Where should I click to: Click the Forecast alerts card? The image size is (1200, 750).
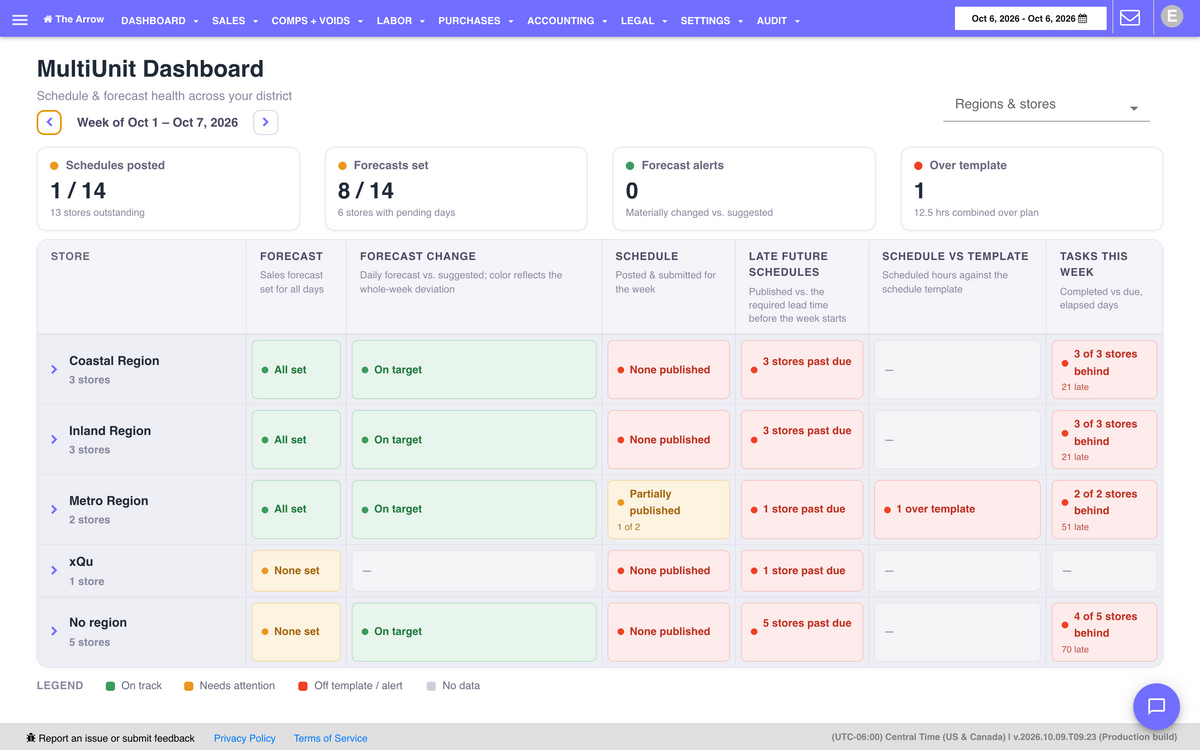click(x=744, y=189)
